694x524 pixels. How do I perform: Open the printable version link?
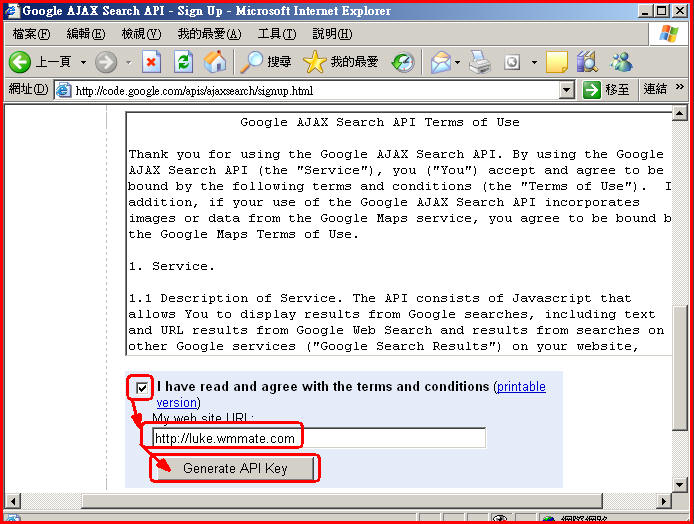(520, 387)
